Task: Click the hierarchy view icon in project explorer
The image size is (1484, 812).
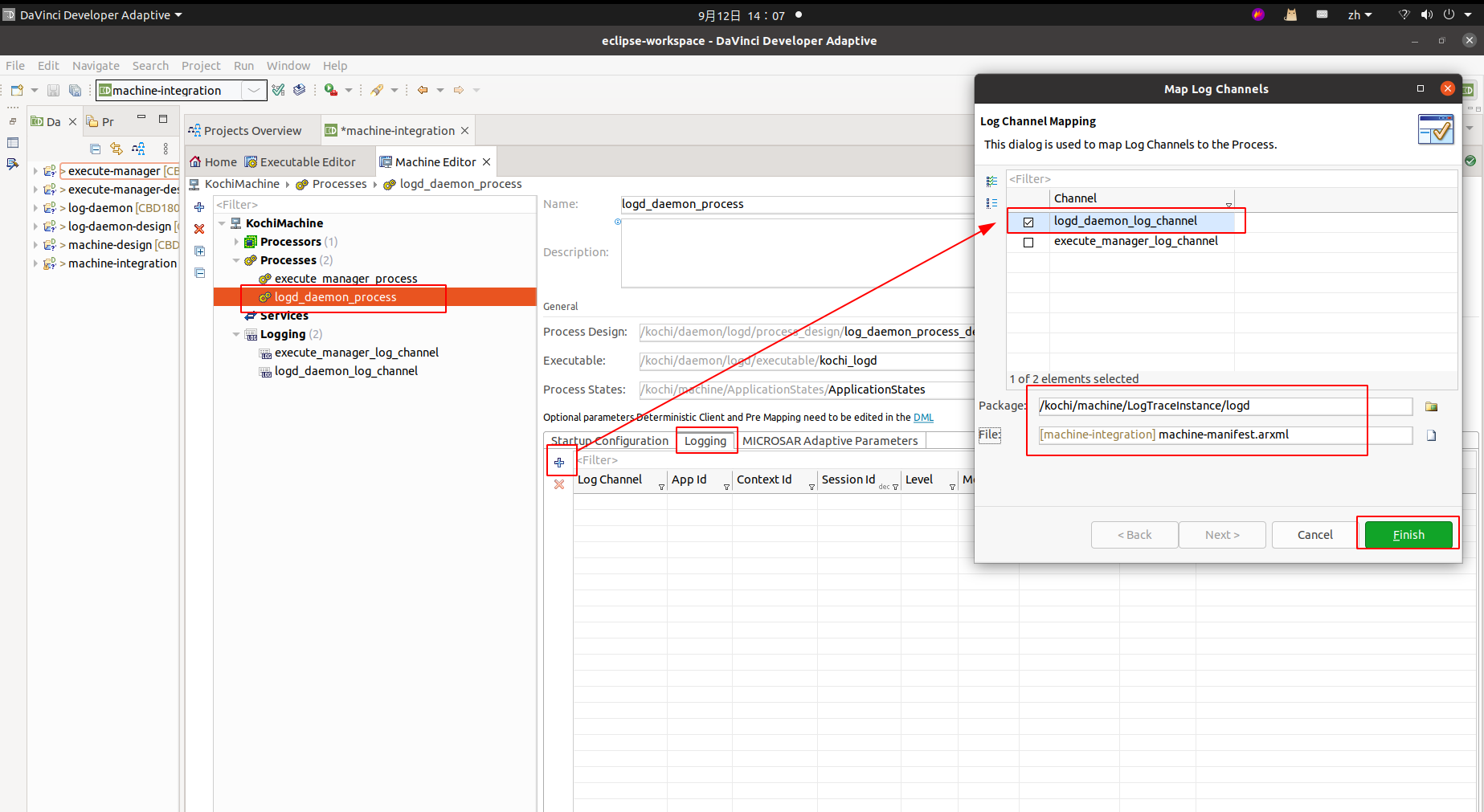Action: click(138, 149)
